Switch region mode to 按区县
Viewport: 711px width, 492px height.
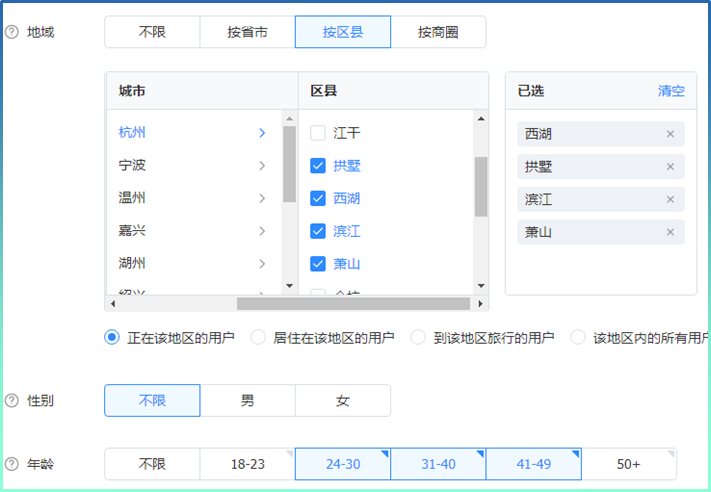[343, 32]
